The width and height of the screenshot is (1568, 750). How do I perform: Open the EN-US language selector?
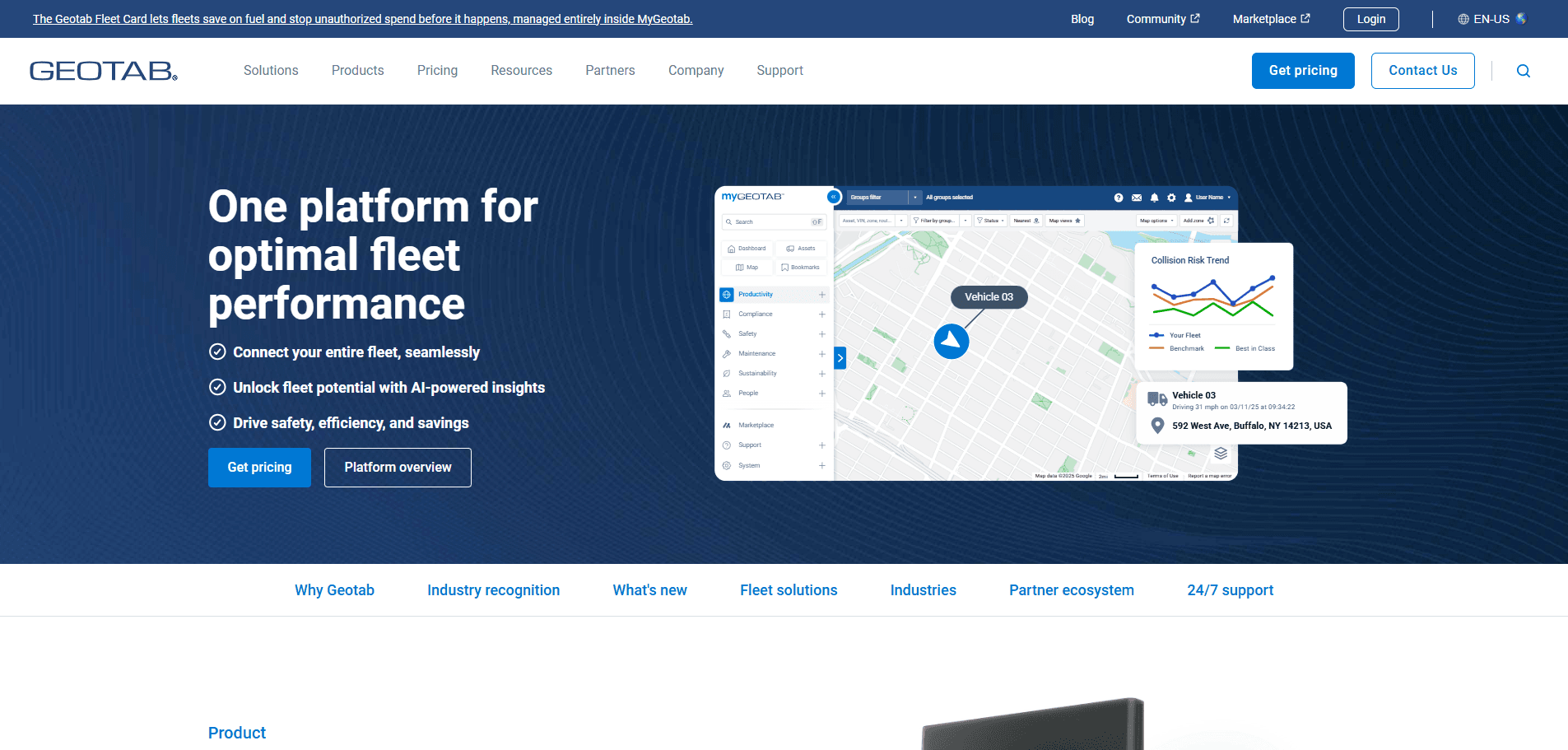(1491, 19)
